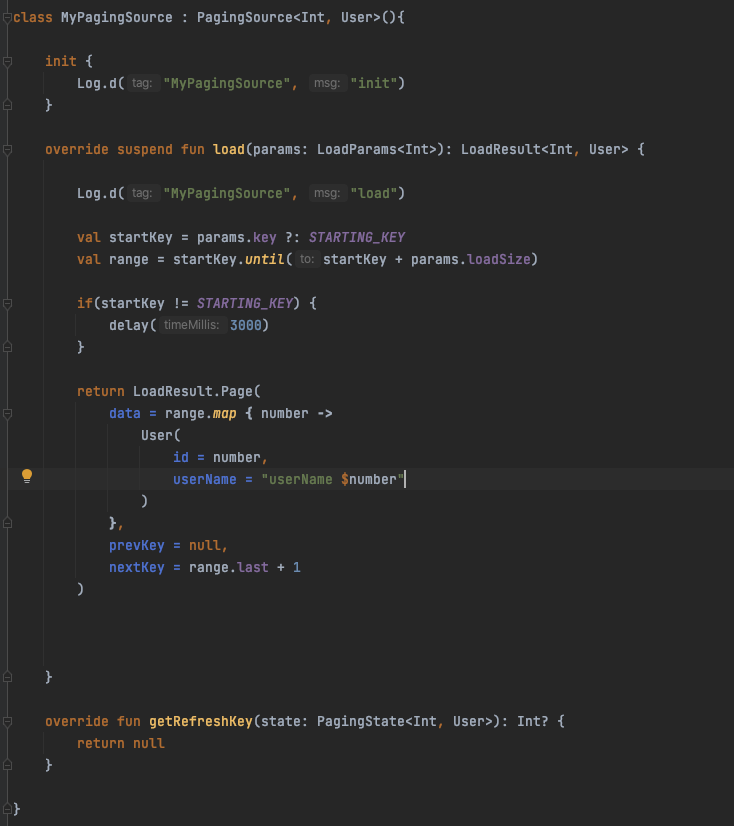Click the yellow lightbulb quick-fix icon
Viewport: 734px width, 826px height.
[27, 476]
